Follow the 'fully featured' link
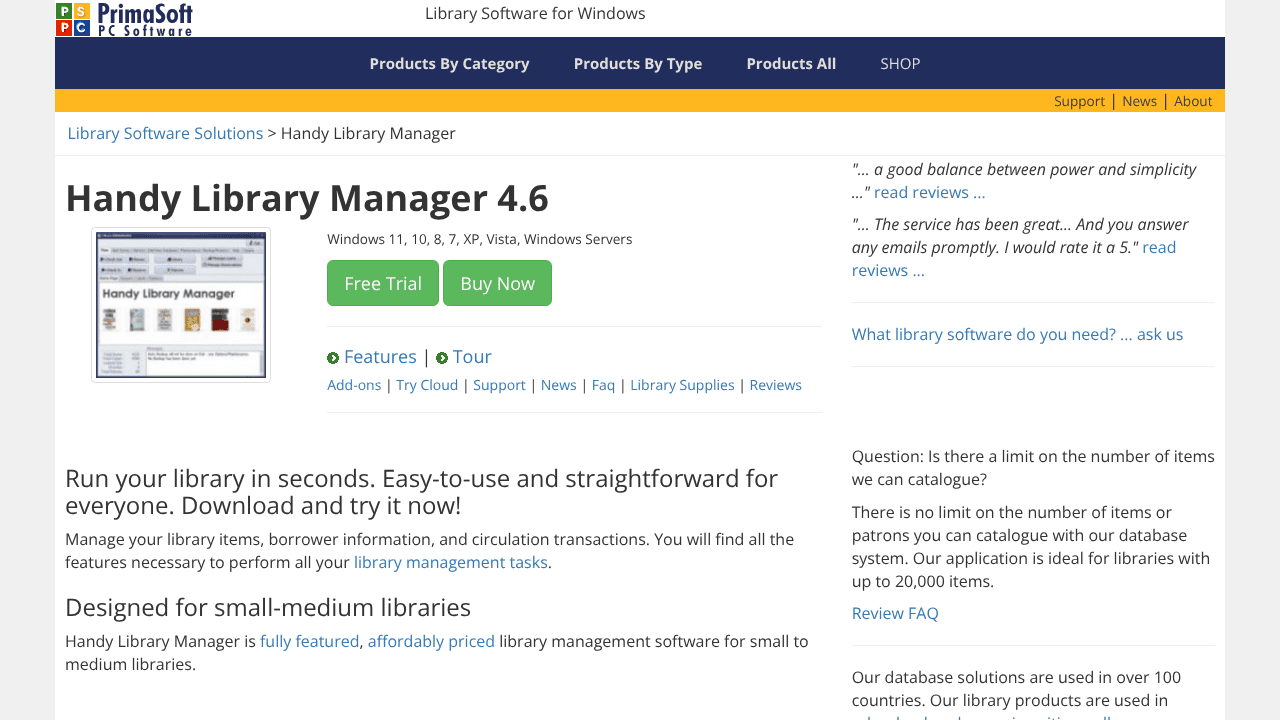This screenshot has height=720, width=1280. point(310,641)
